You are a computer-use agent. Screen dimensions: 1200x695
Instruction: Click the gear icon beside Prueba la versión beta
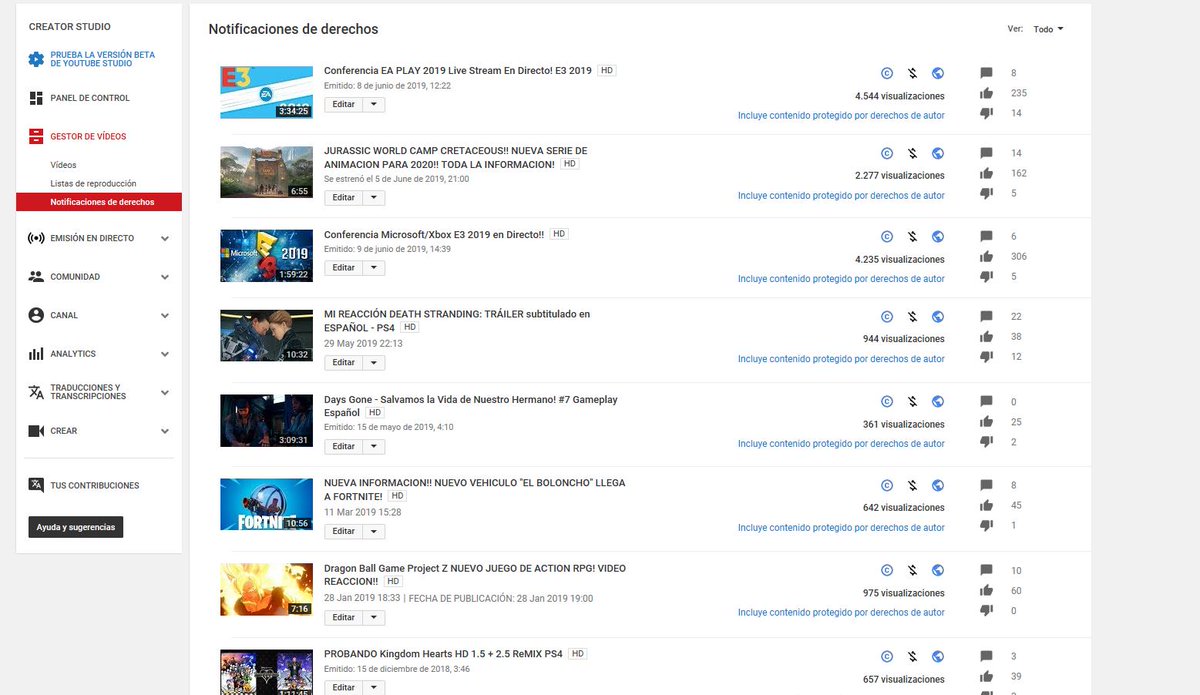pos(36,59)
